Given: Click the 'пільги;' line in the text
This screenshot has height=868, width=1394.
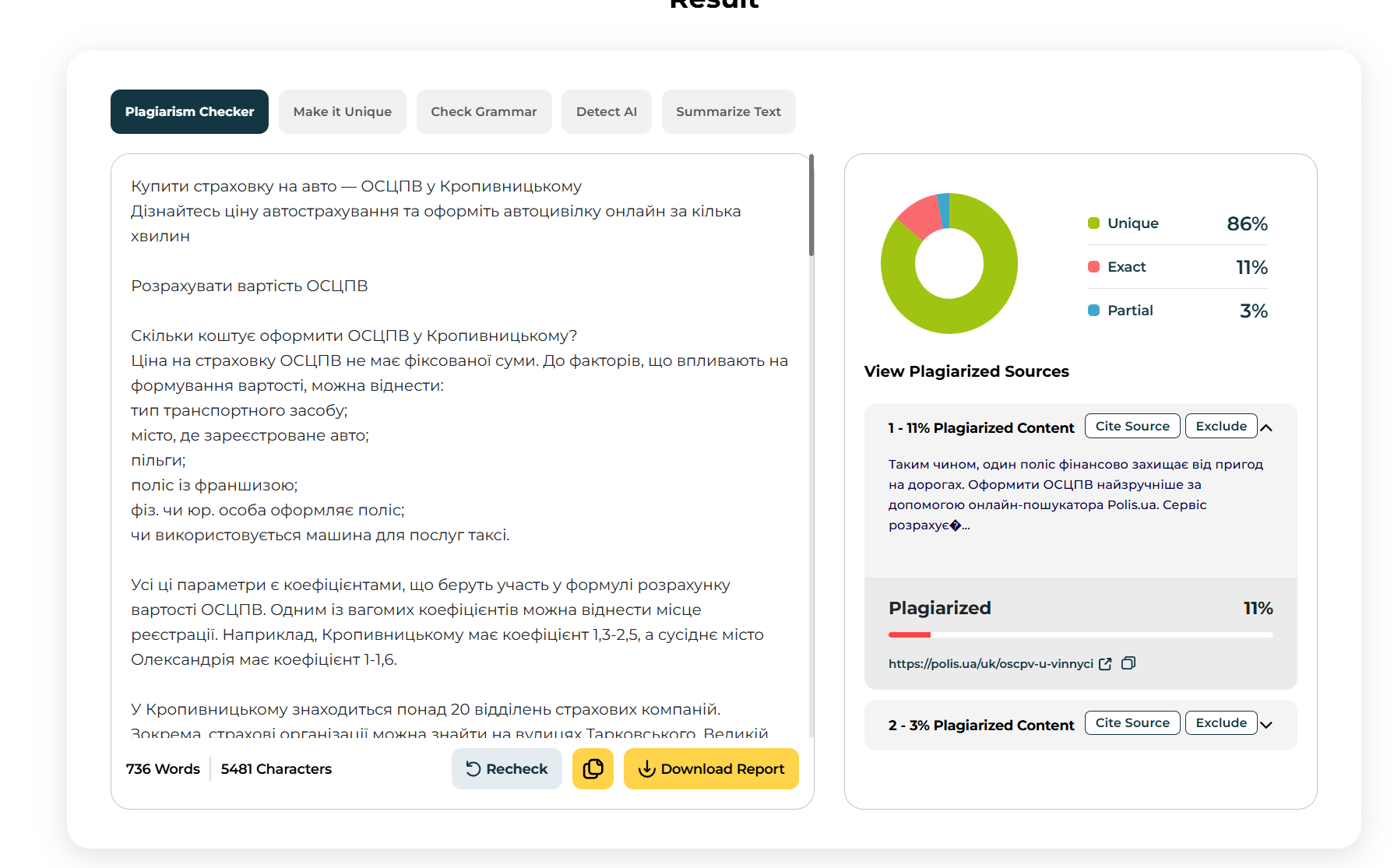Looking at the screenshot, I should click(x=158, y=460).
